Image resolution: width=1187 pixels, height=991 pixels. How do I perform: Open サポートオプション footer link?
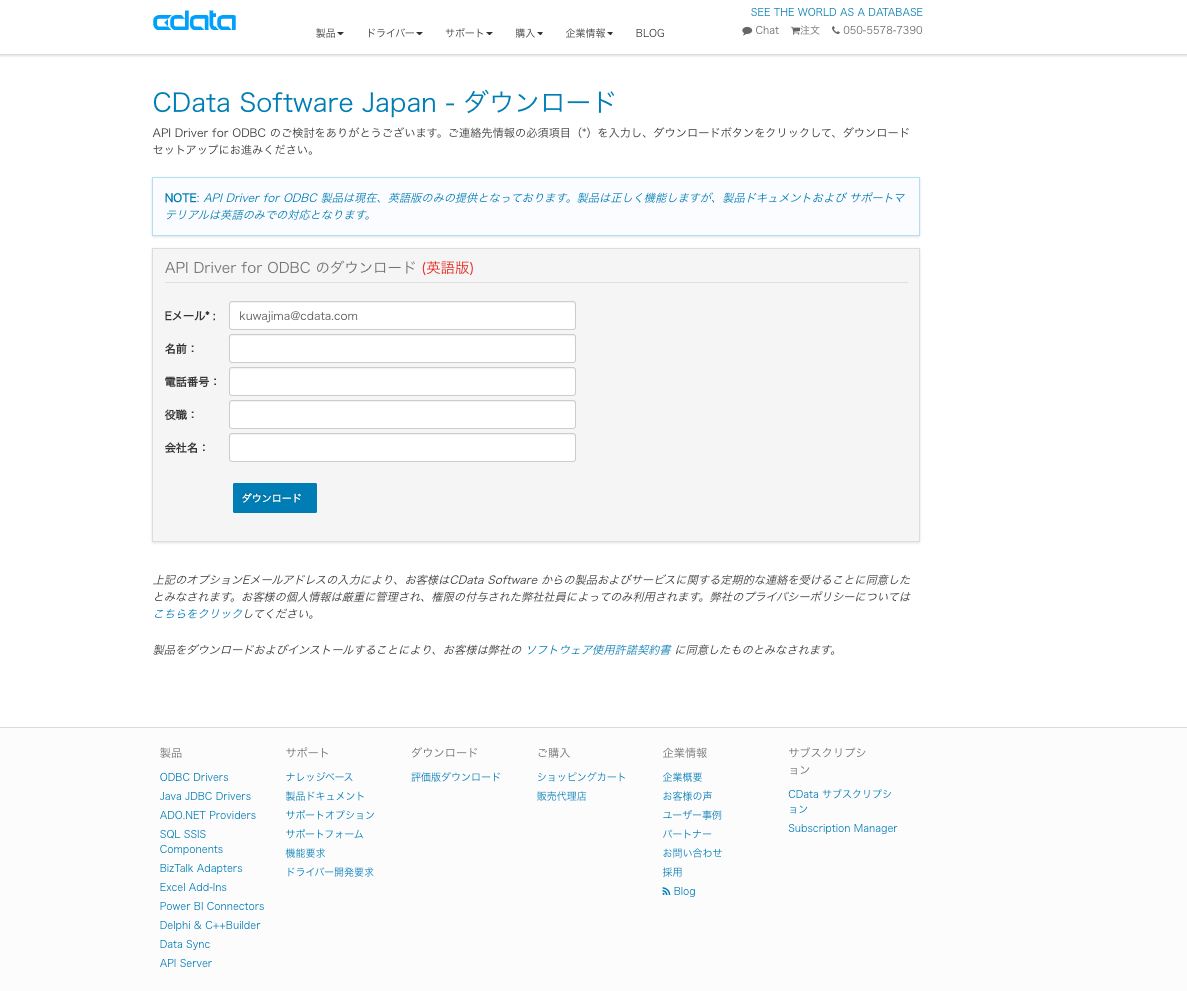click(x=330, y=815)
